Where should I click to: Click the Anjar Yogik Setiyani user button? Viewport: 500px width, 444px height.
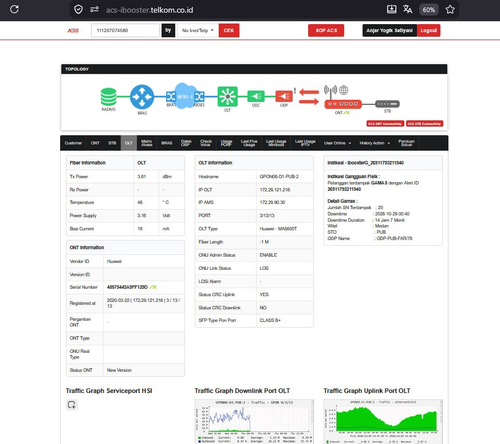pos(390,30)
